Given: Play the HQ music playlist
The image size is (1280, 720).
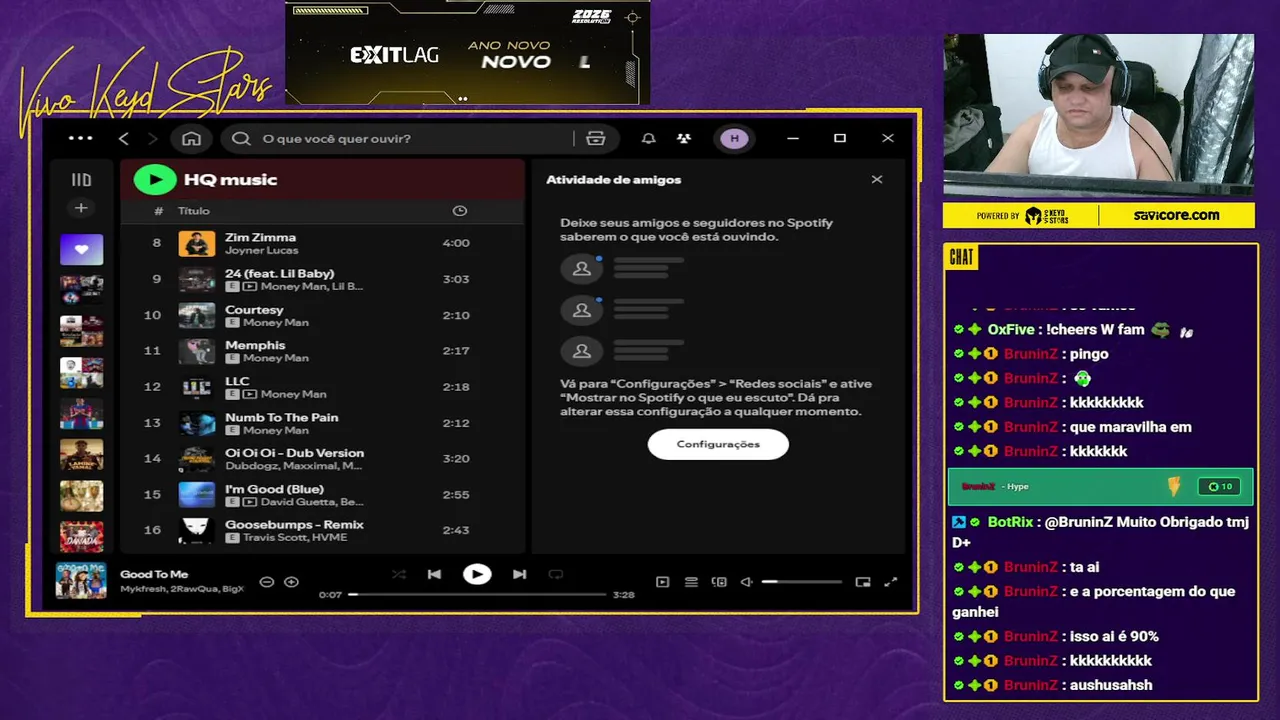Looking at the screenshot, I should 154,179.
